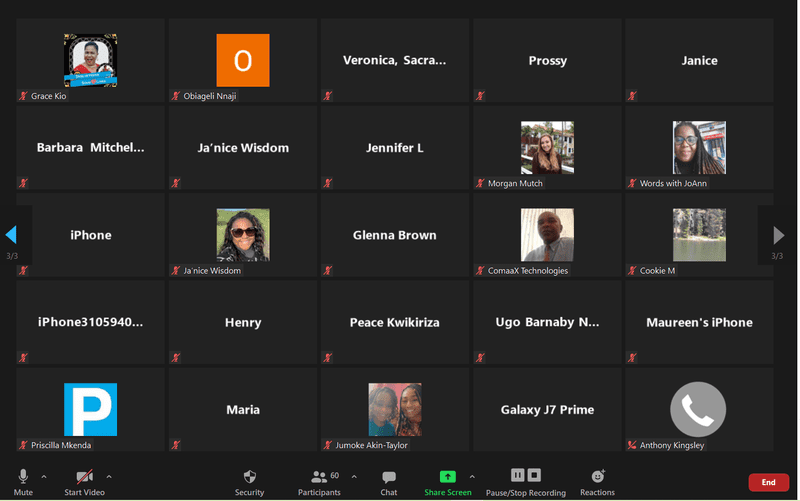The width and height of the screenshot is (800, 501).
Task: Click the red End meeting button
Action: pyautogui.click(x=768, y=482)
